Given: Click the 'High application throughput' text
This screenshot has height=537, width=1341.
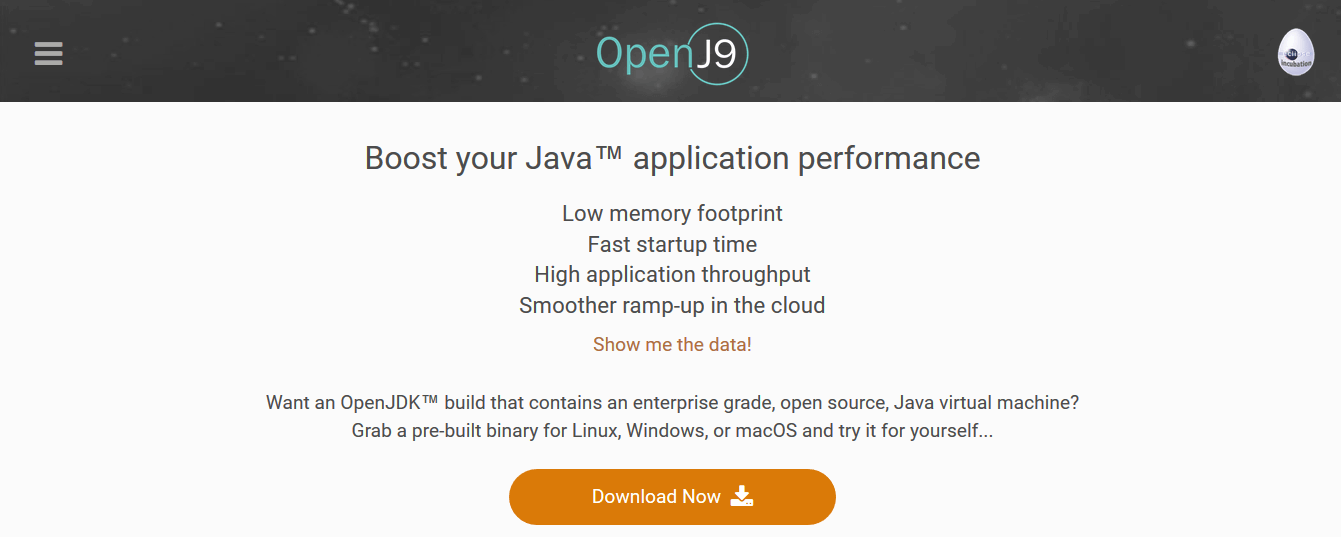Looking at the screenshot, I should [x=672, y=274].
